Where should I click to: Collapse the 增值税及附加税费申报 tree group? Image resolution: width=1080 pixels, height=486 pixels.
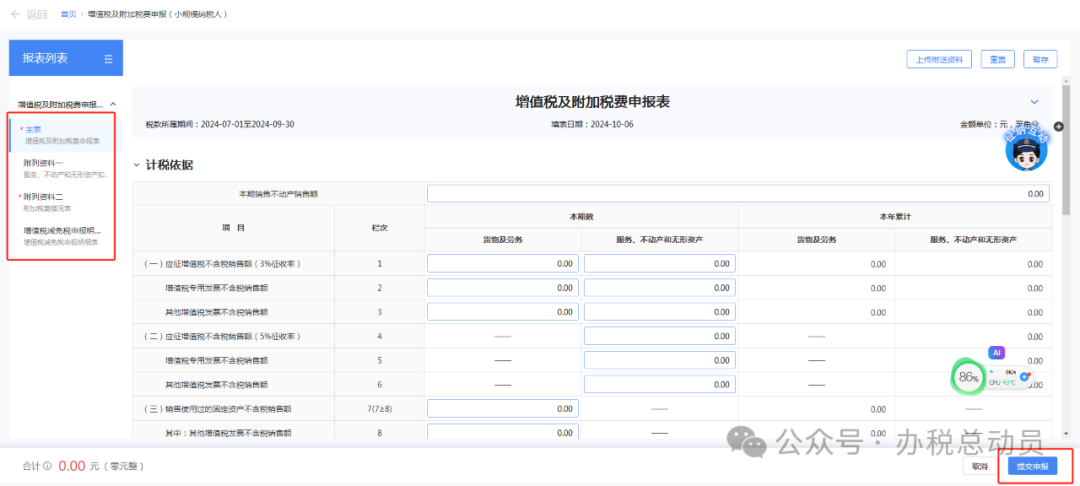coord(113,105)
